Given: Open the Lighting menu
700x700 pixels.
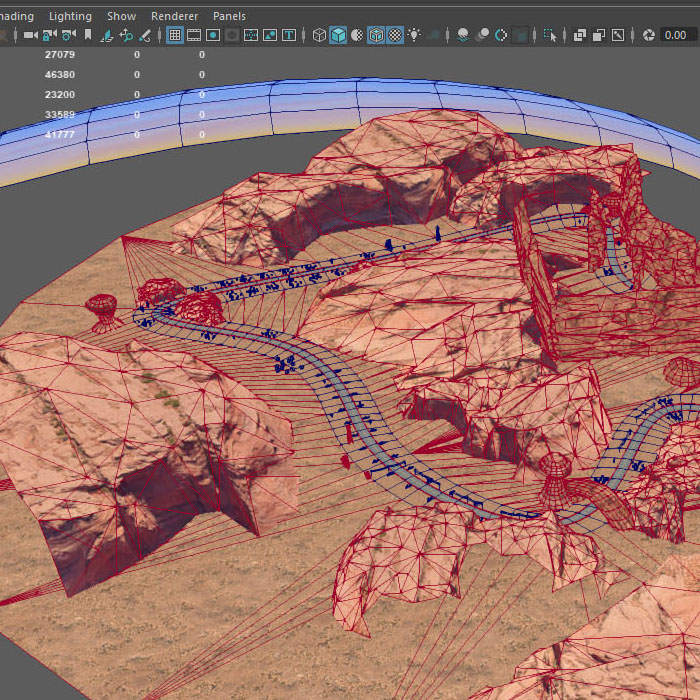Looking at the screenshot, I should click(x=70, y=16).
